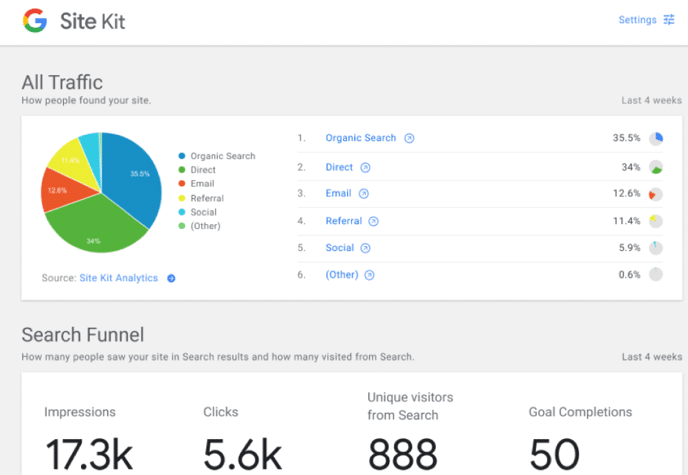This screenshot has width=688, height=475.
Task: Click the Organic Search legend color dot
Action: coord(182,156)
